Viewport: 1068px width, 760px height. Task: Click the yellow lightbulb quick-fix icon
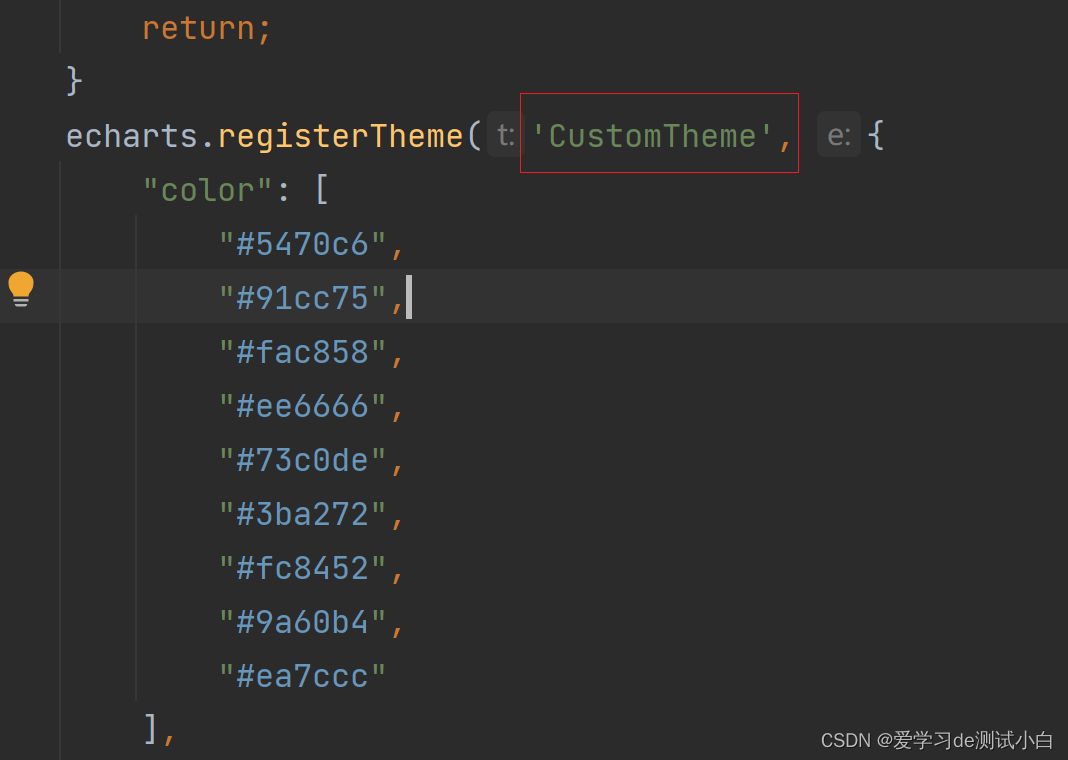(x=21, y=289)
